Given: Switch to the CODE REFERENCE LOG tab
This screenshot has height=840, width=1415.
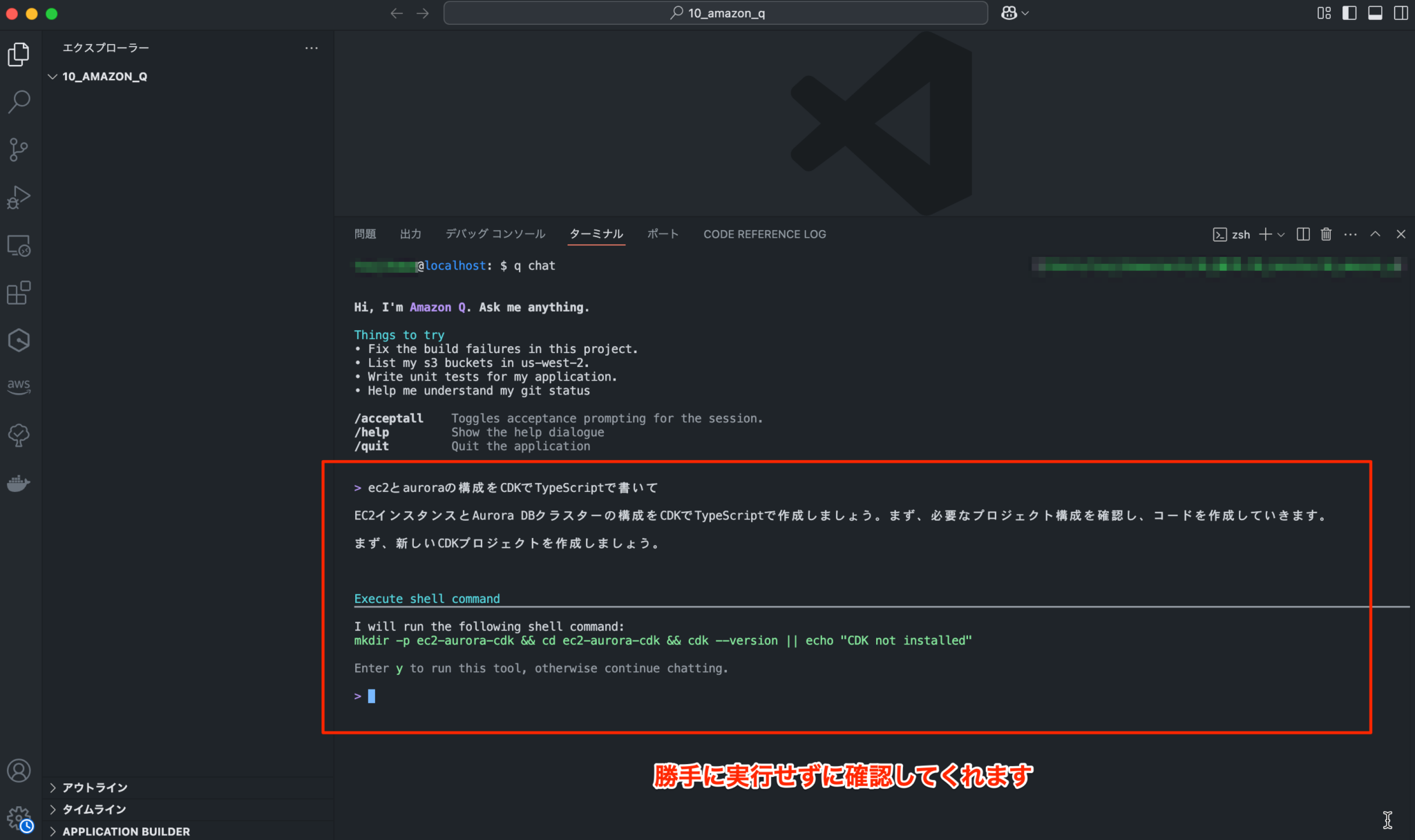Looking at the screenshot, I should (764, 234).
